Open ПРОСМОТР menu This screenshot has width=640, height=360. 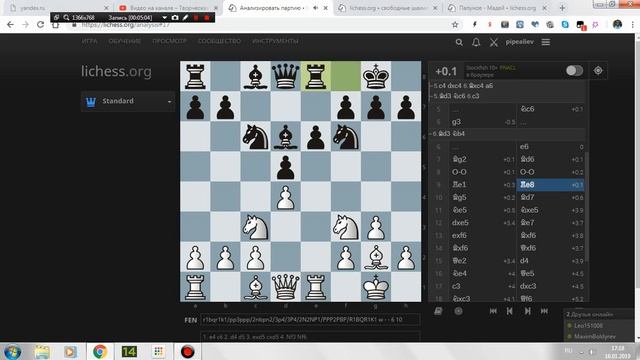pos(169,41)
